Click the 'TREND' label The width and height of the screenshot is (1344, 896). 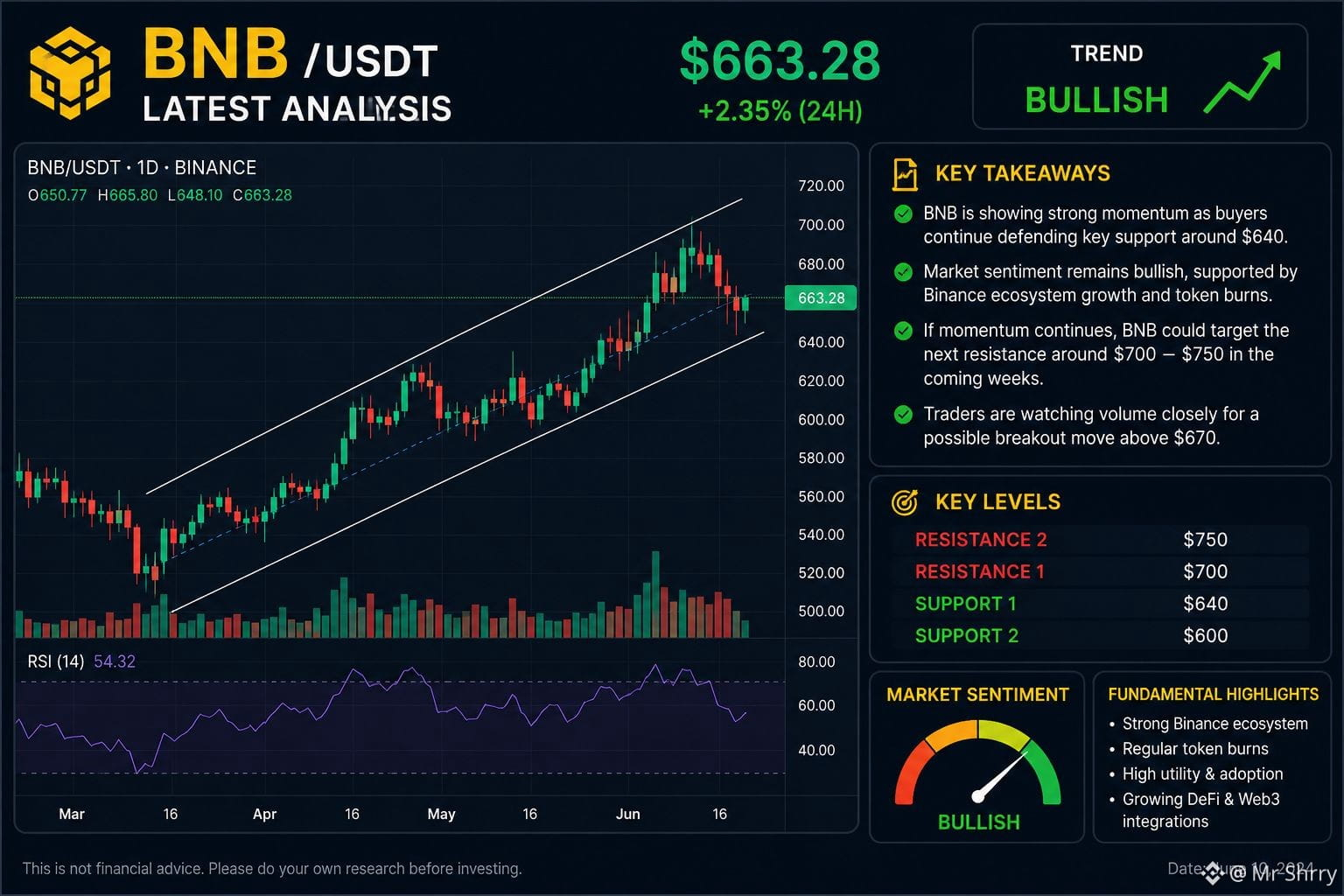pyautogui.click(x=1107, y=54)
